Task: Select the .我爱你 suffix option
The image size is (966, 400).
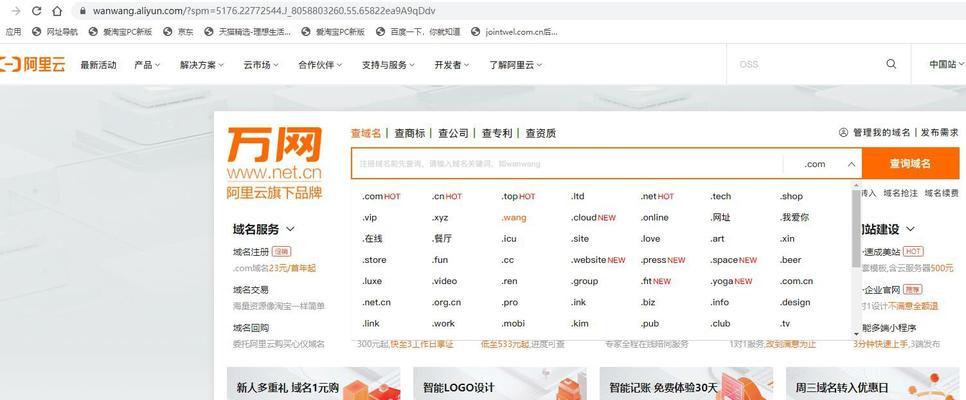Action: click(x=795, y=218)
